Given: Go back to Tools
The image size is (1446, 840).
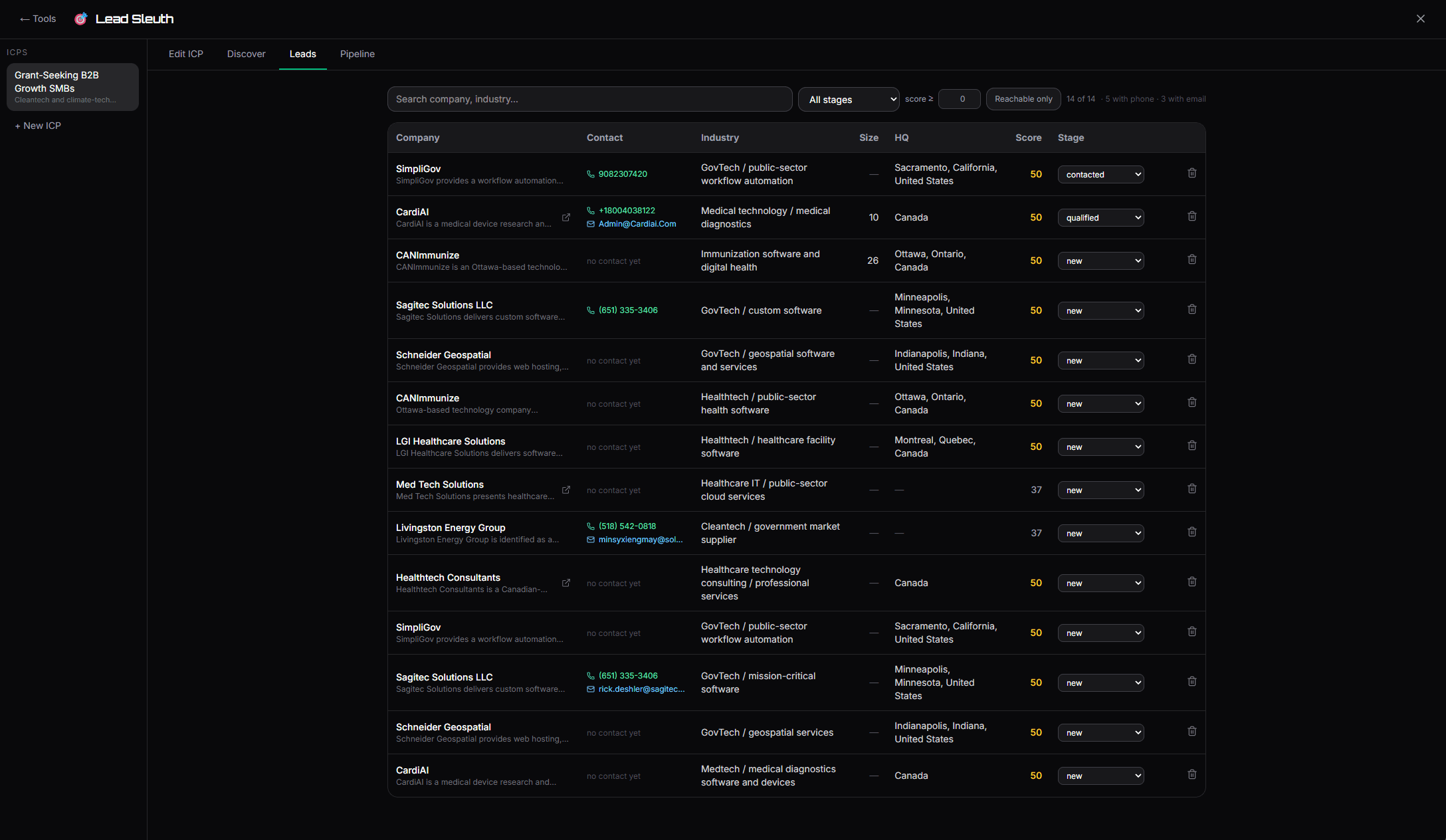Looking at the screenshot, I should (38, 19).
